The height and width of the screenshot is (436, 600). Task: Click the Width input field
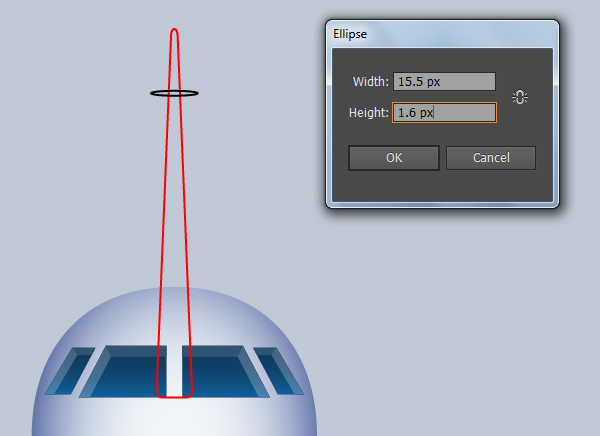click(444, 82)
